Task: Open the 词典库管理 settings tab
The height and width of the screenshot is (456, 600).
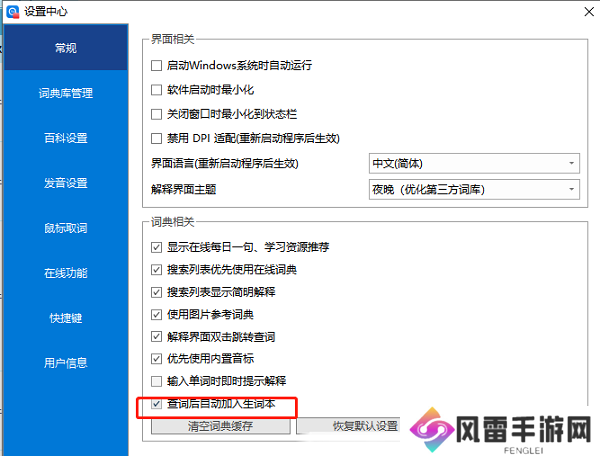Action: 66,93
